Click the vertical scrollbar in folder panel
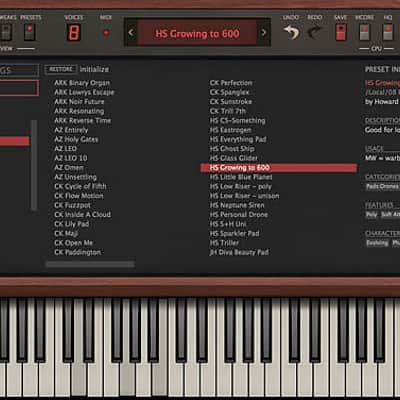 click(x=34, y=165)
